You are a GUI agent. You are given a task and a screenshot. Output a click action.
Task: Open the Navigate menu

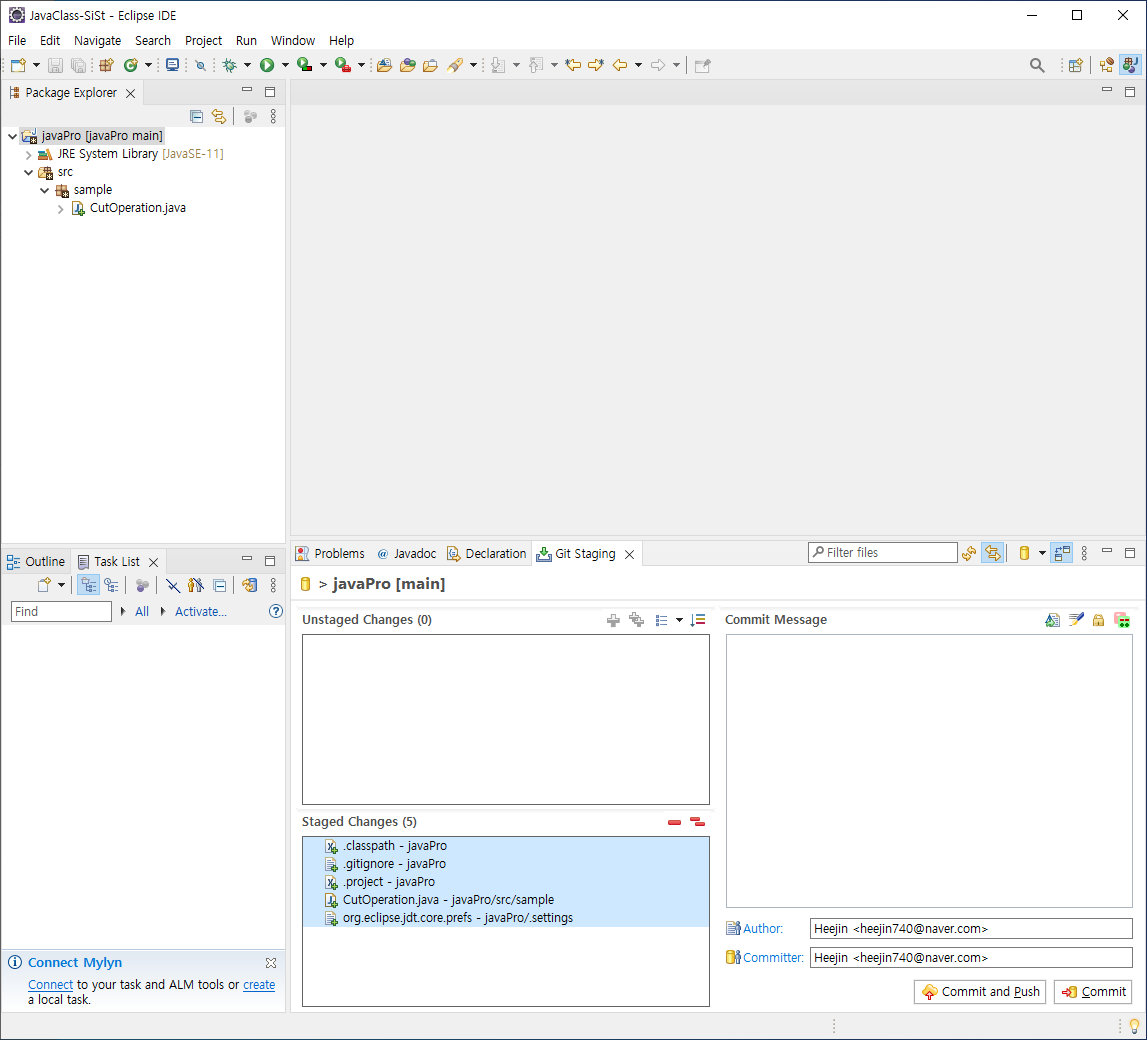[97, 41]
